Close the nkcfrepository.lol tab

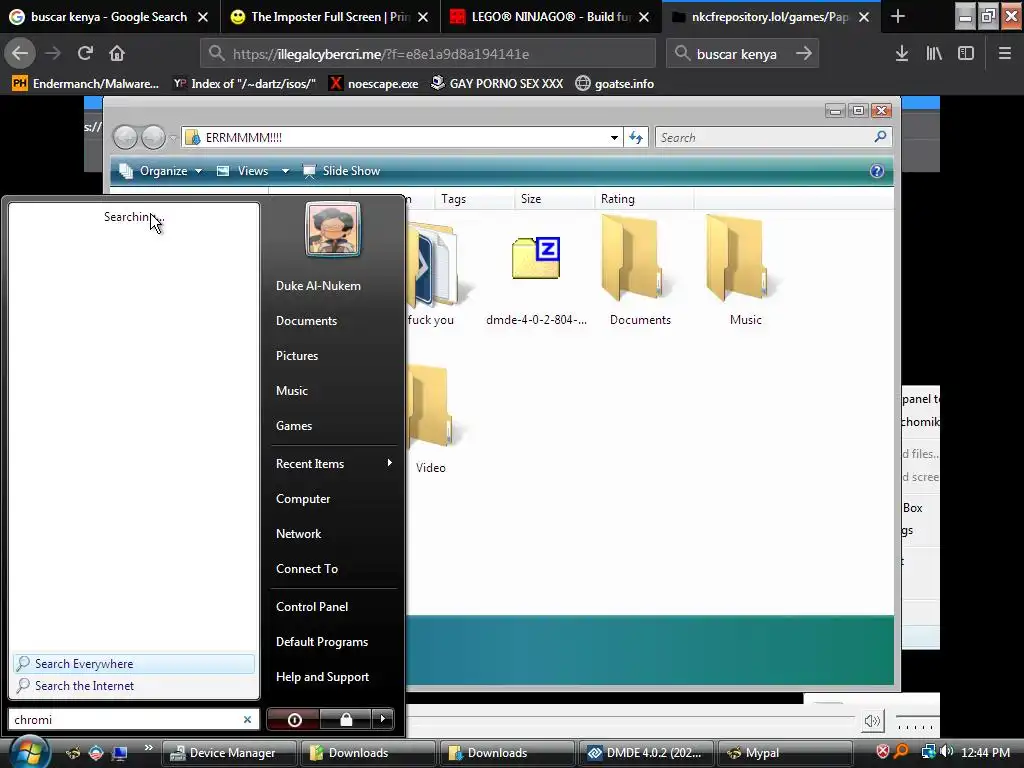(x=864, y=17)
